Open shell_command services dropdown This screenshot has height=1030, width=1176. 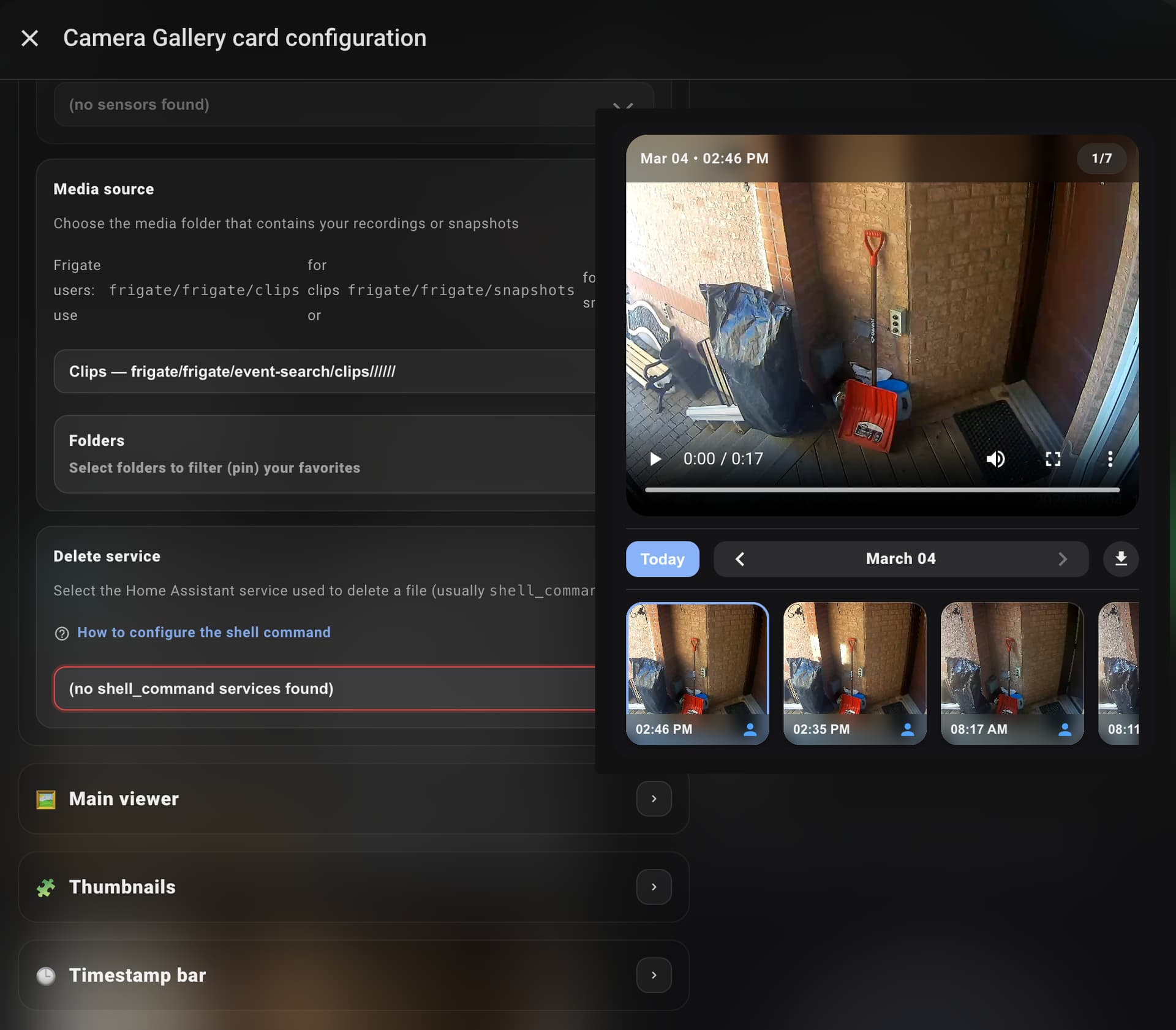point(325,688)
